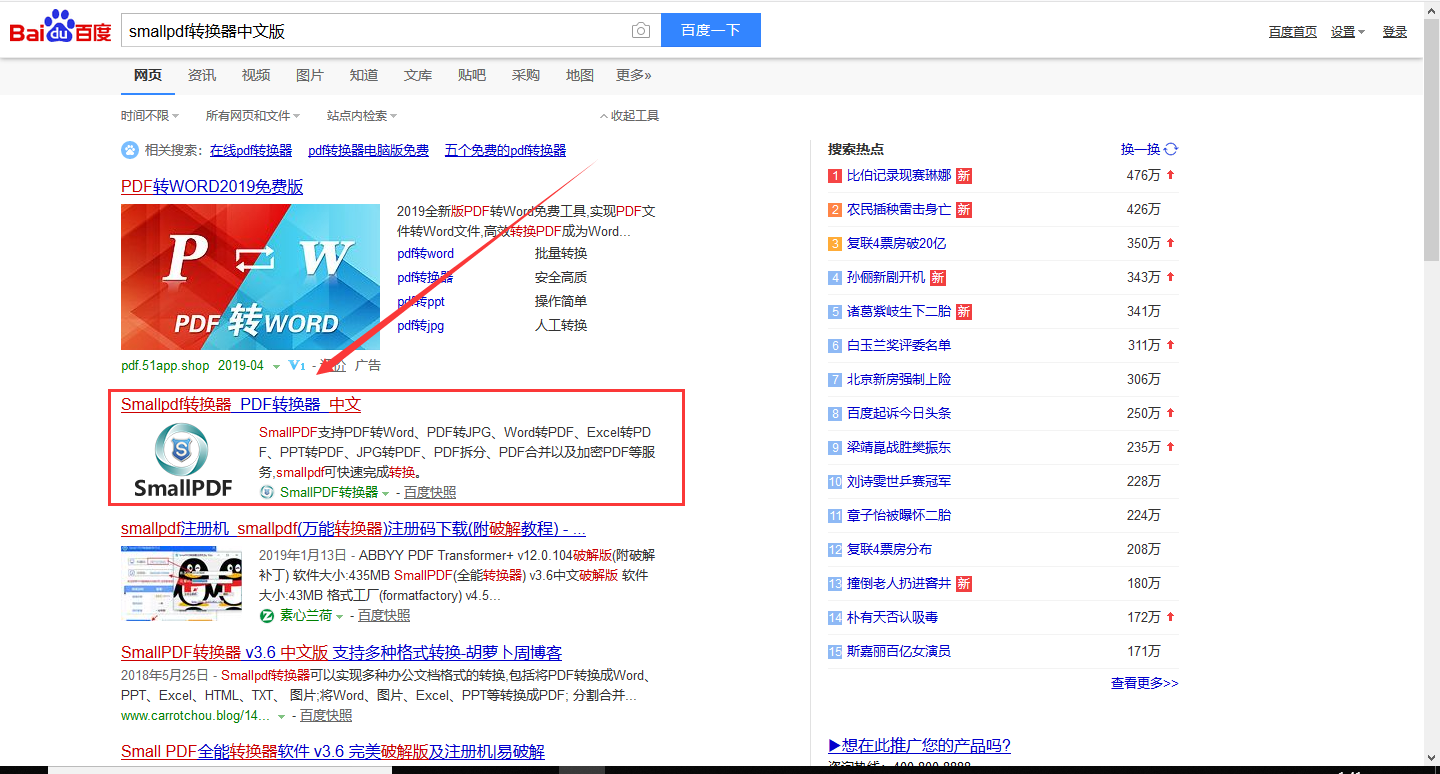Open 想在此推广您的产品吗? link
1440x774 pixels.
tap(920, 745)
